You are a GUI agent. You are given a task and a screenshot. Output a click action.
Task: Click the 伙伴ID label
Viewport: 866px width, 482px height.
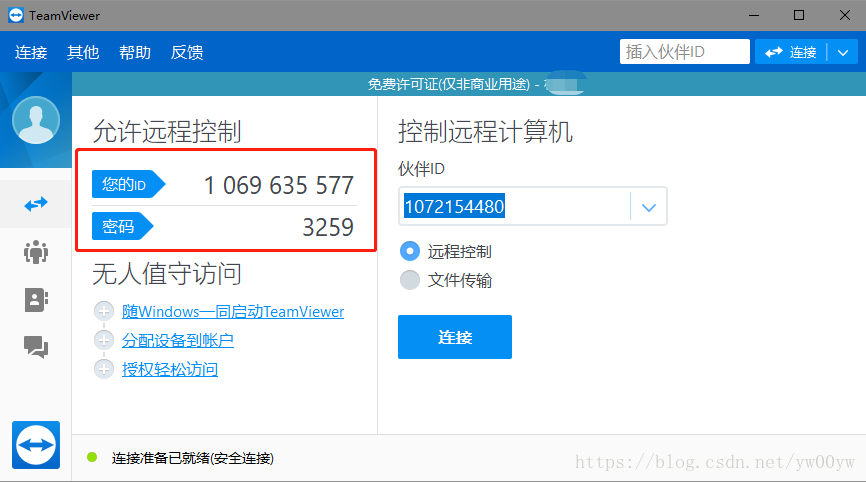[421, 169]
